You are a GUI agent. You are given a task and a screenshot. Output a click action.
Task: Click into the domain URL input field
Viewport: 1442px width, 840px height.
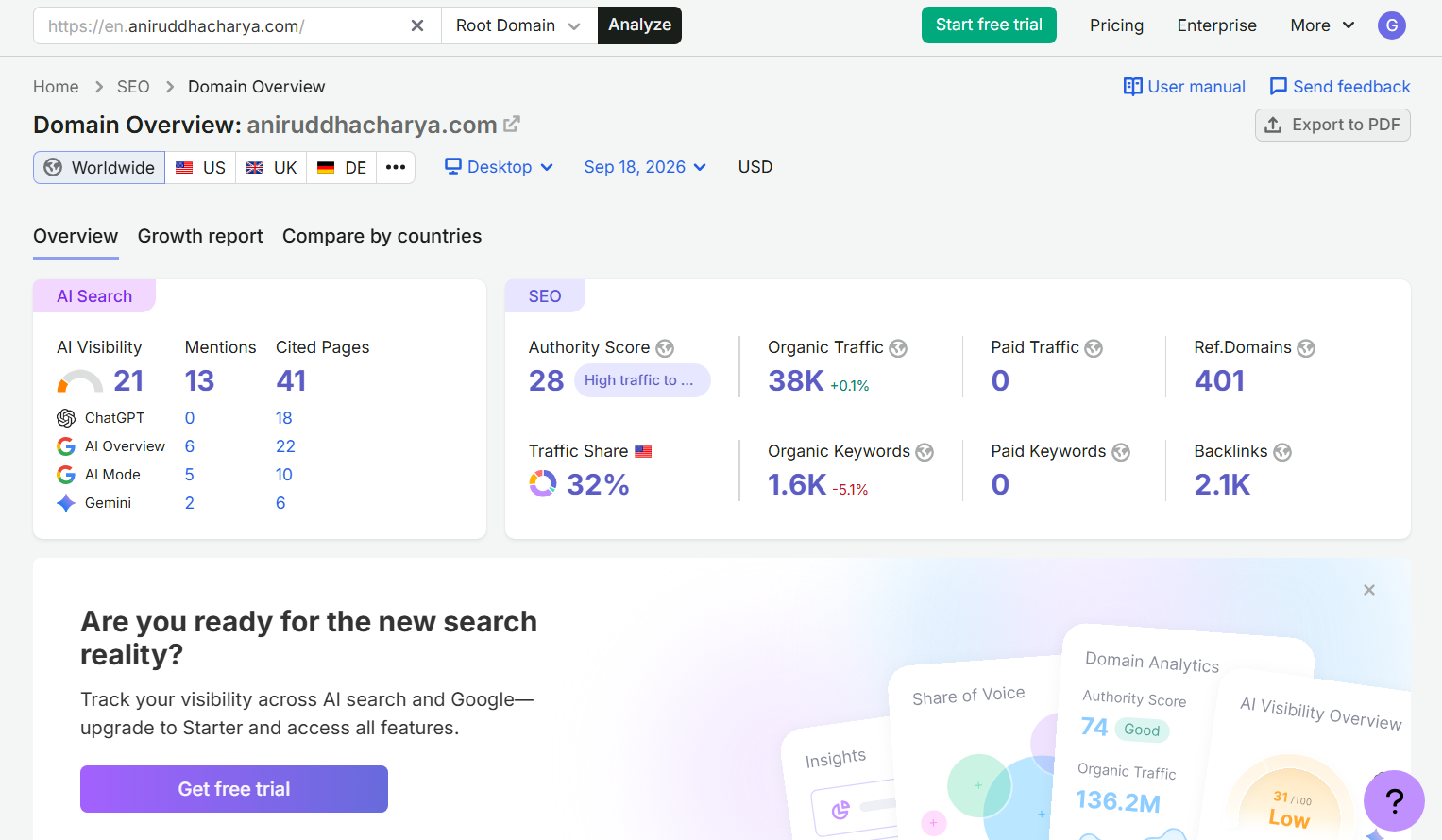click(222, 25)
